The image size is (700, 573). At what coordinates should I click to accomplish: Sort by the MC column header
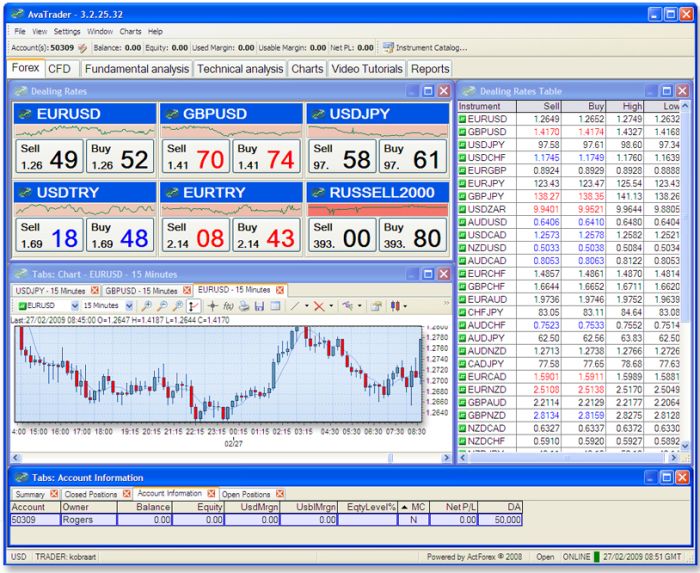pos(413,507)
